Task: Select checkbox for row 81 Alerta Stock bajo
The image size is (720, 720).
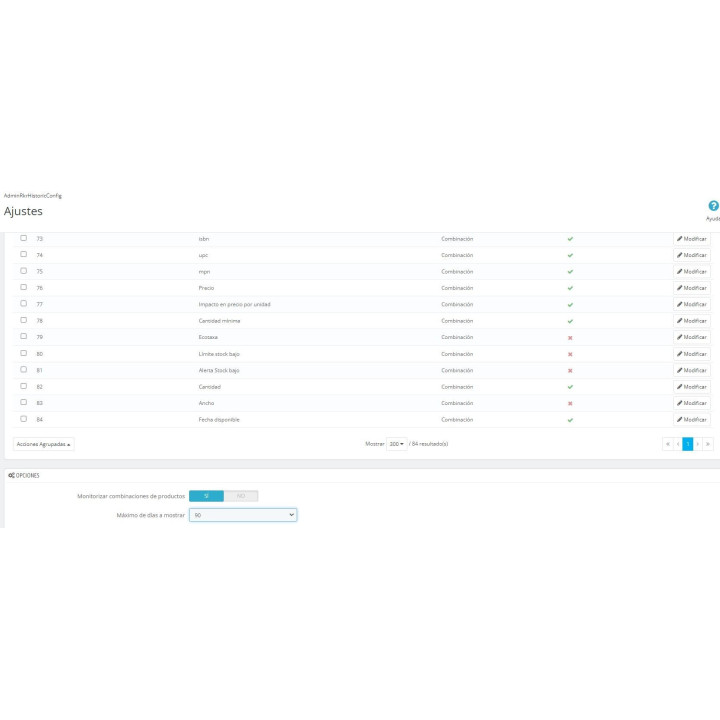Action: pyautogui.click(x=23, y=369)
